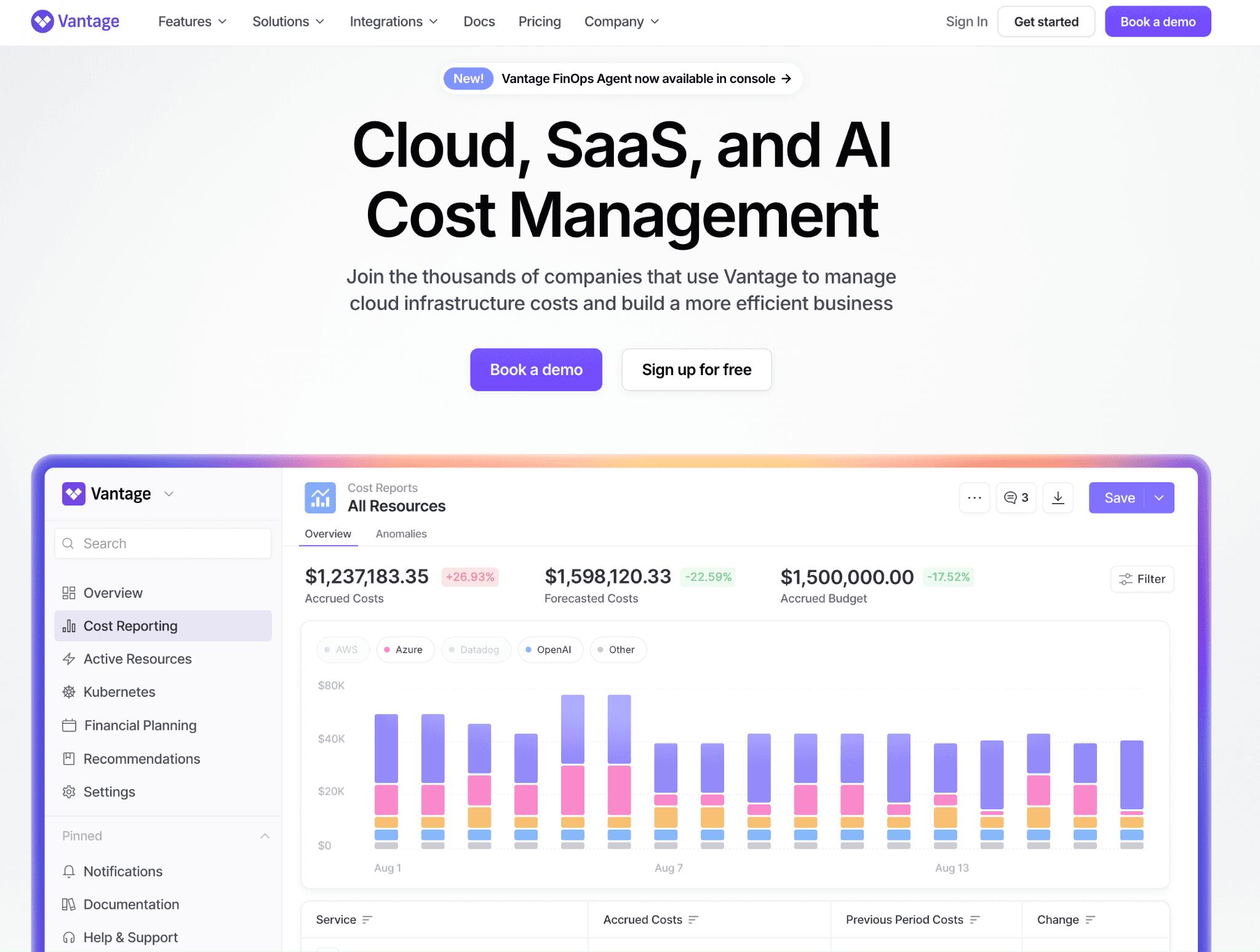Open the Pricing menu item
Viewport: 1260px width, 952px height.
click(x=540, y=22)
